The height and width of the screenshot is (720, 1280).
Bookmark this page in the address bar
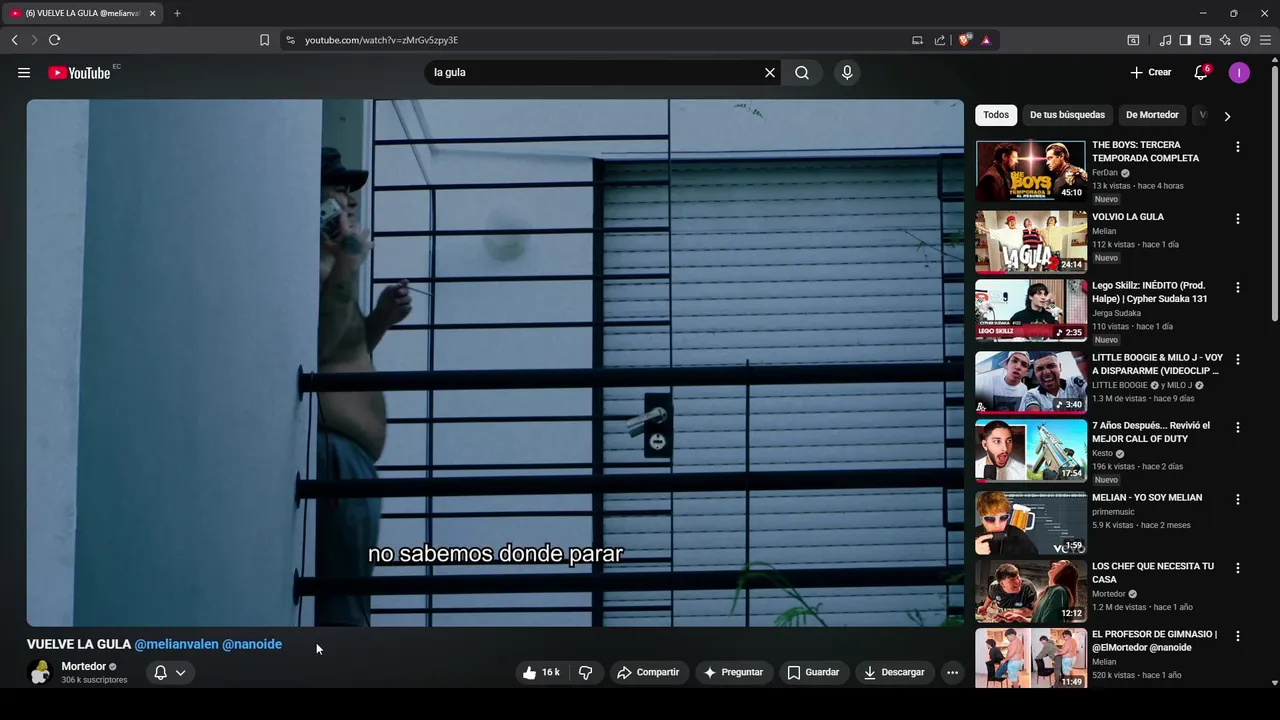click(264, 40)
